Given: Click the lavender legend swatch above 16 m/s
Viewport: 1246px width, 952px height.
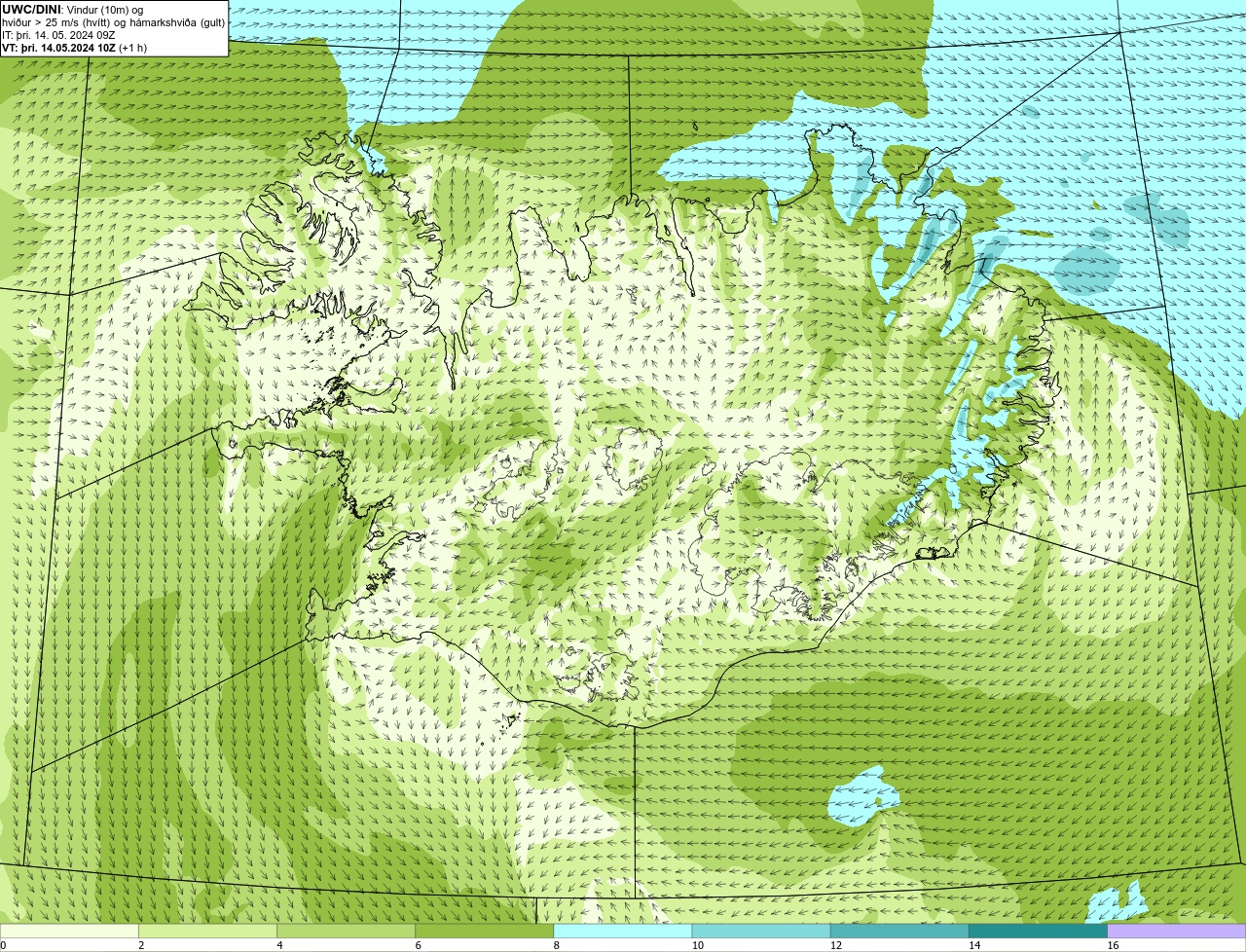Looking at the screenshot, I should (1177, 931).
